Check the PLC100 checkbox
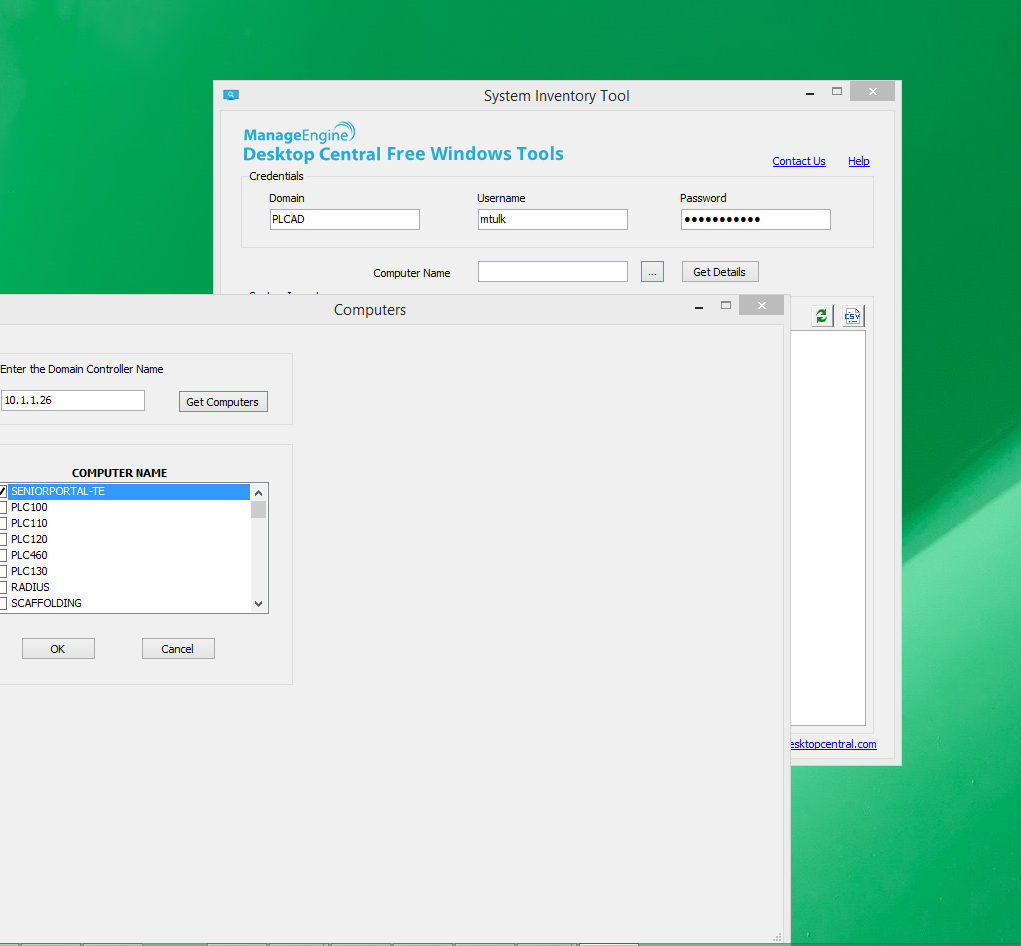Screen dimensions: 1021x946 point(3,507)
